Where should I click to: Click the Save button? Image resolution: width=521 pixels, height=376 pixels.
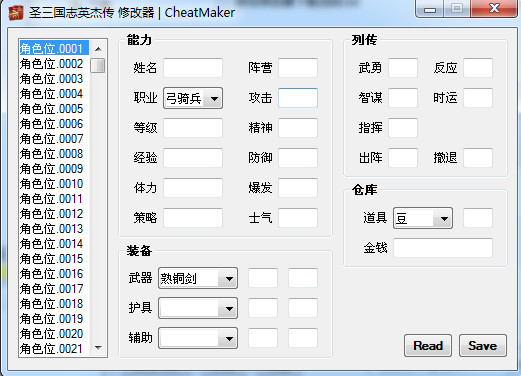(483, 346)
